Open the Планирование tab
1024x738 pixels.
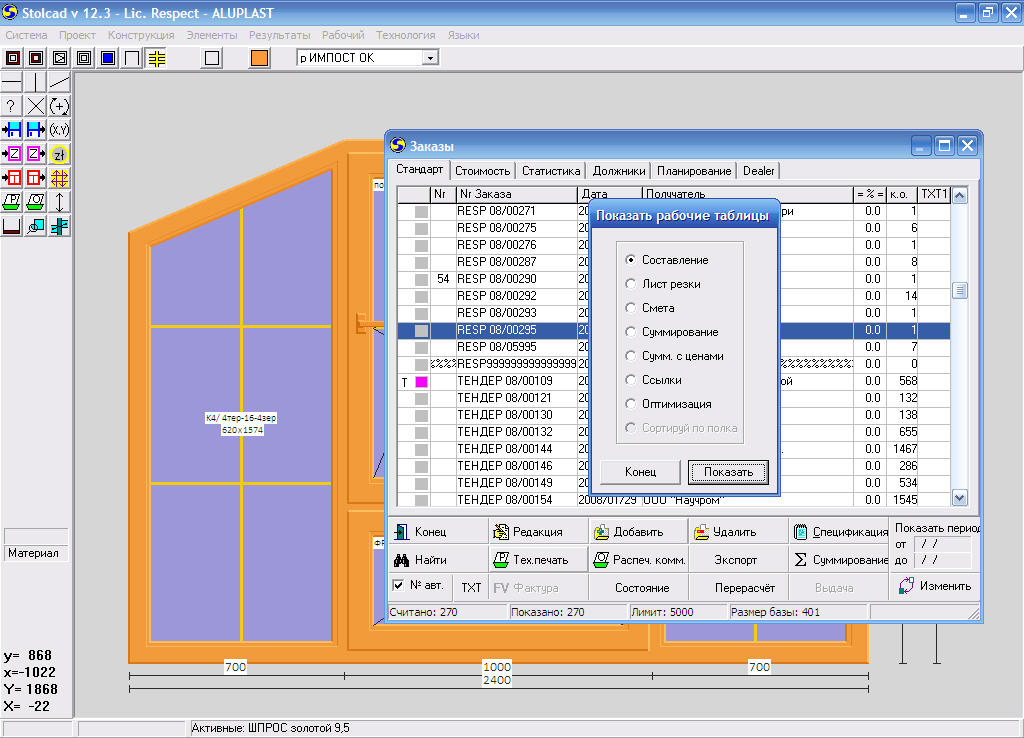pyautogui.click(x=694, y=170)
